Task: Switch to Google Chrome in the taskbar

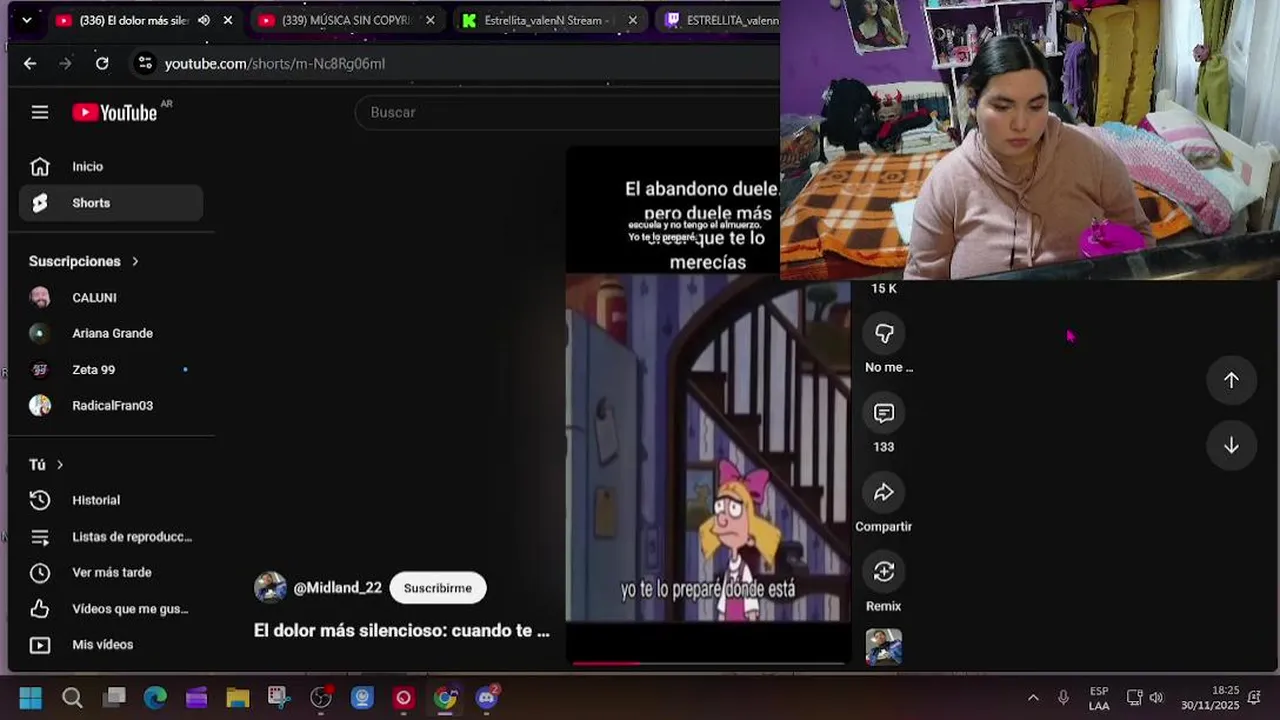Action: 445,698
